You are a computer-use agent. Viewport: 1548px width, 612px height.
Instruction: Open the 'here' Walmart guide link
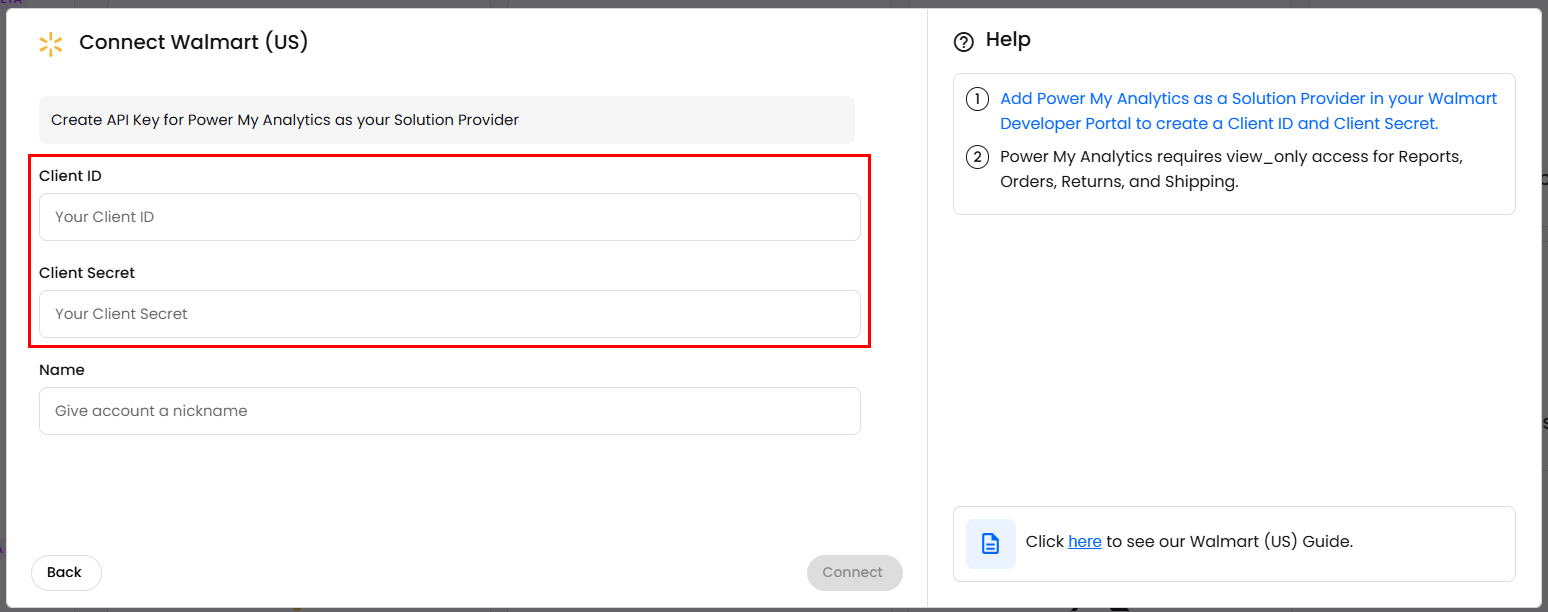pos(1084,542)
